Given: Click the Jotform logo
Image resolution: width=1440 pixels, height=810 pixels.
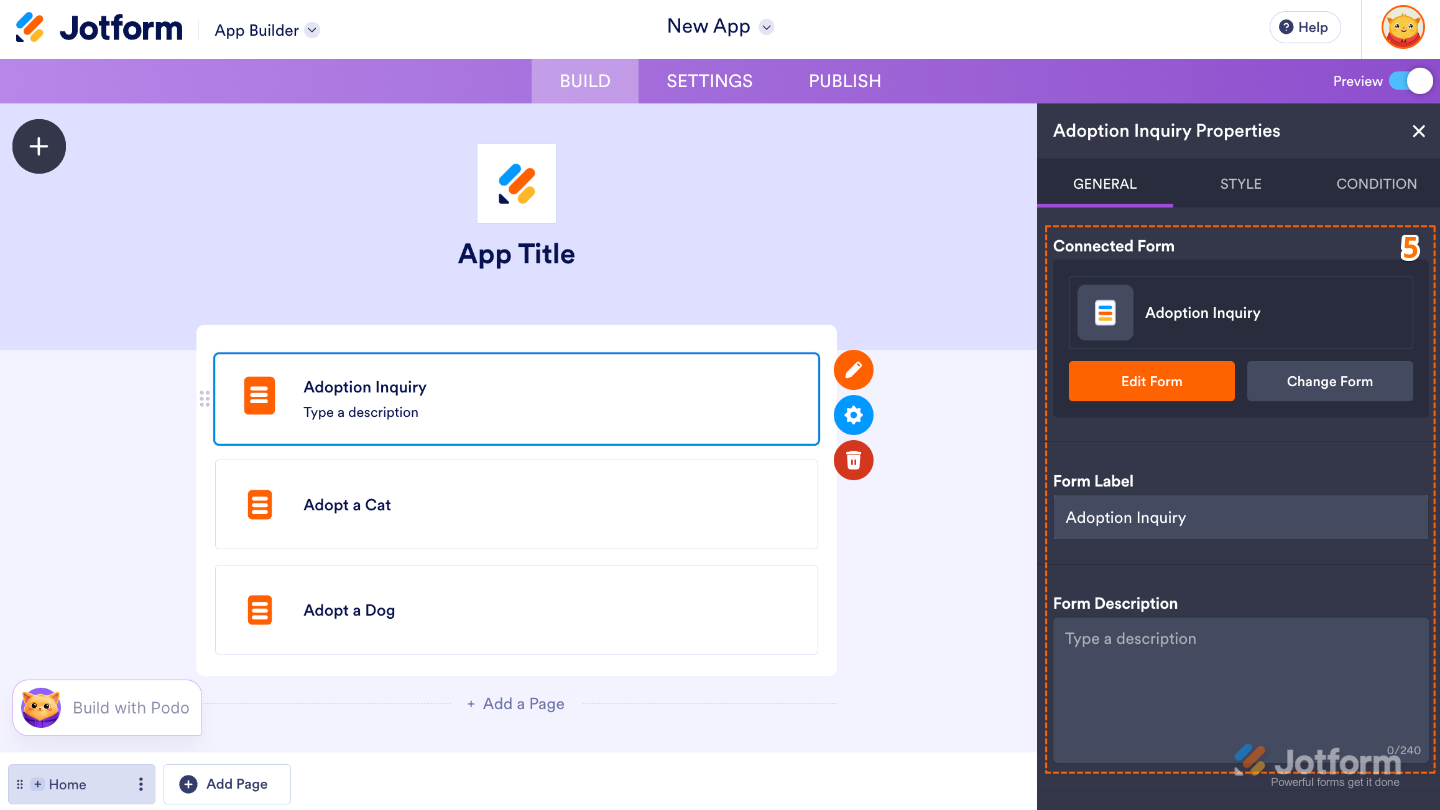Looking at the screenshot, I should 98,27.
